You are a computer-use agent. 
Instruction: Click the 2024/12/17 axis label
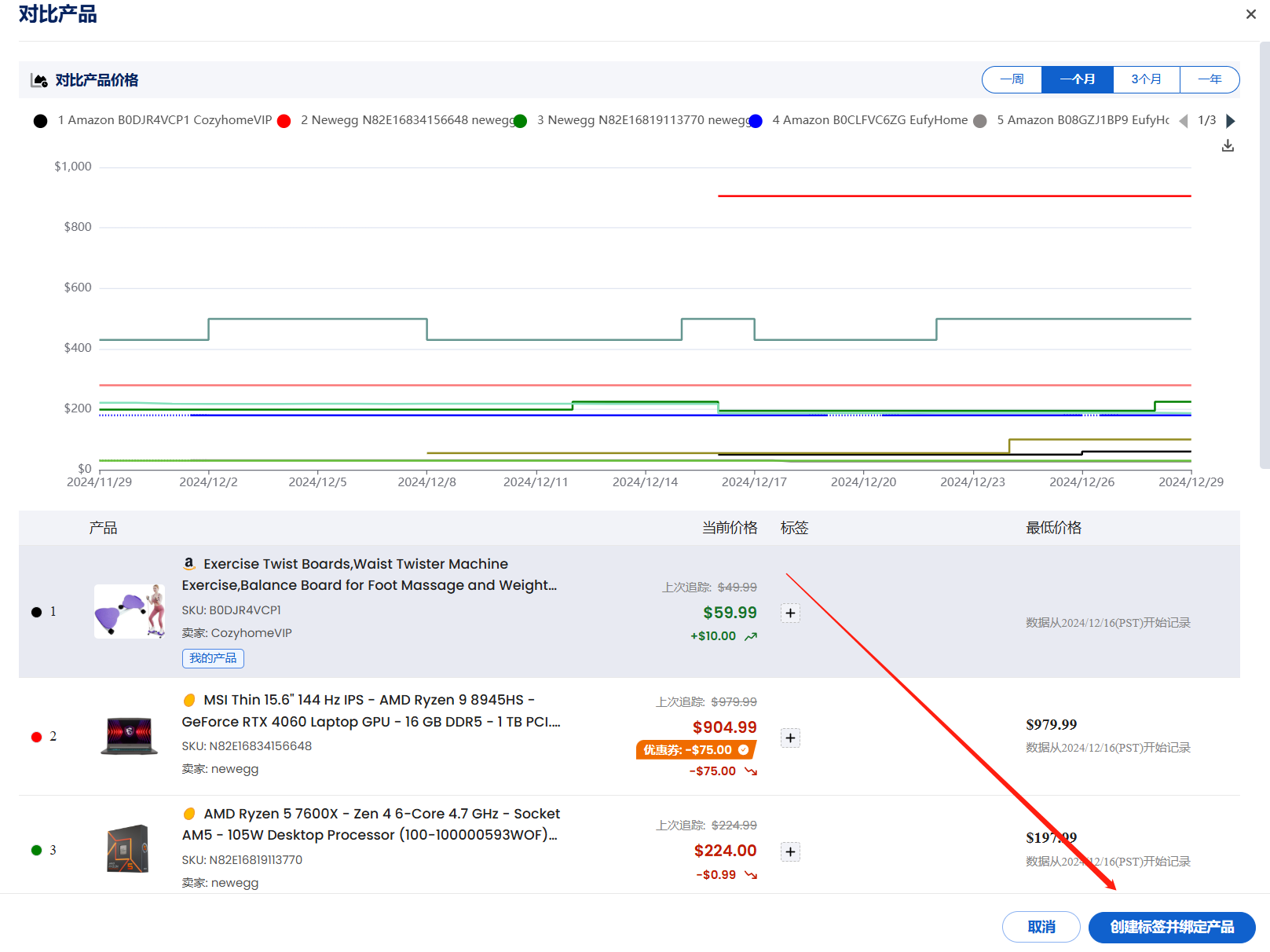754,482
